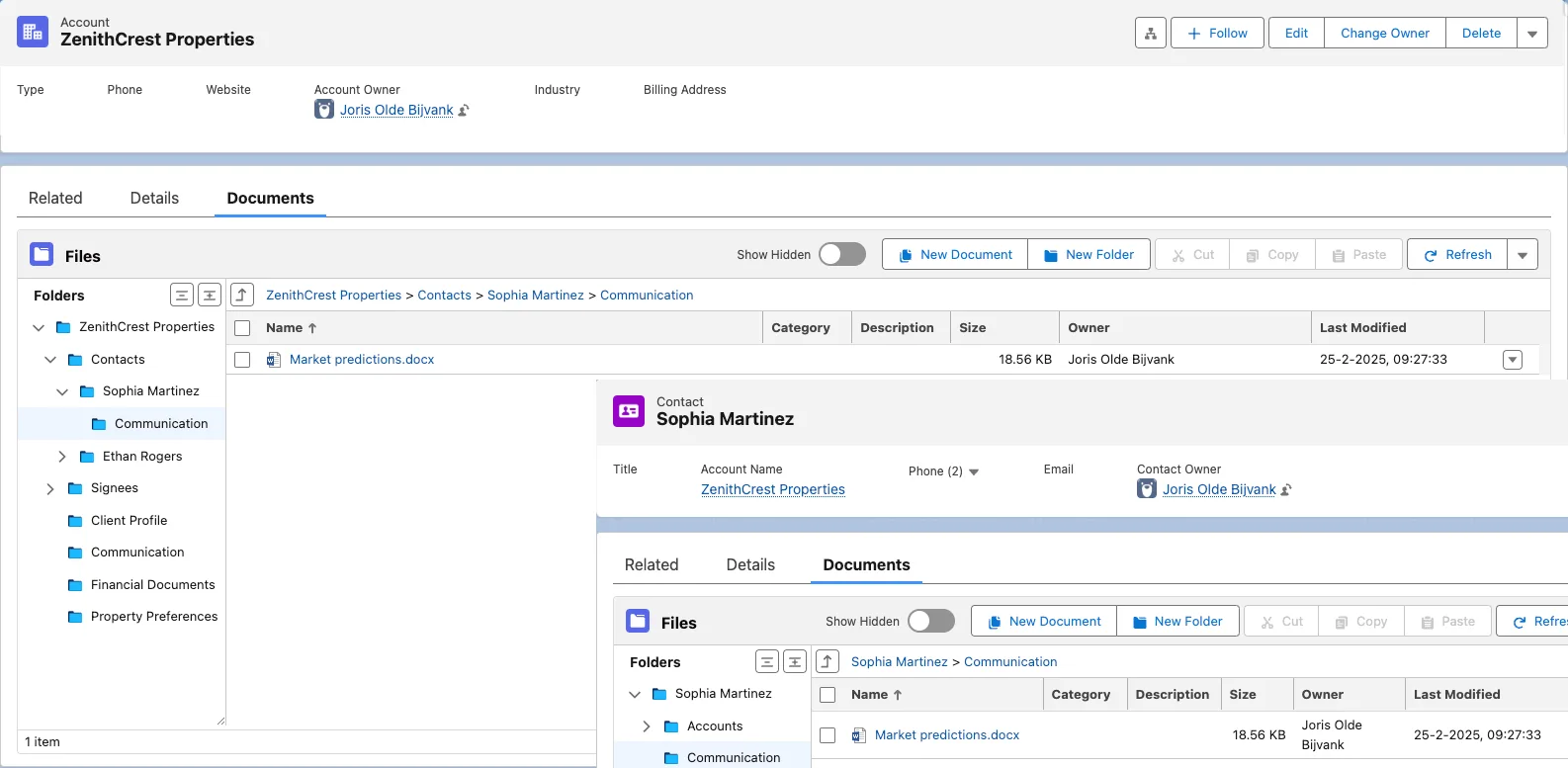Click the change owner icon beside Account Owner
Viewport: 1568px width, 768px height.
(464, 111)
